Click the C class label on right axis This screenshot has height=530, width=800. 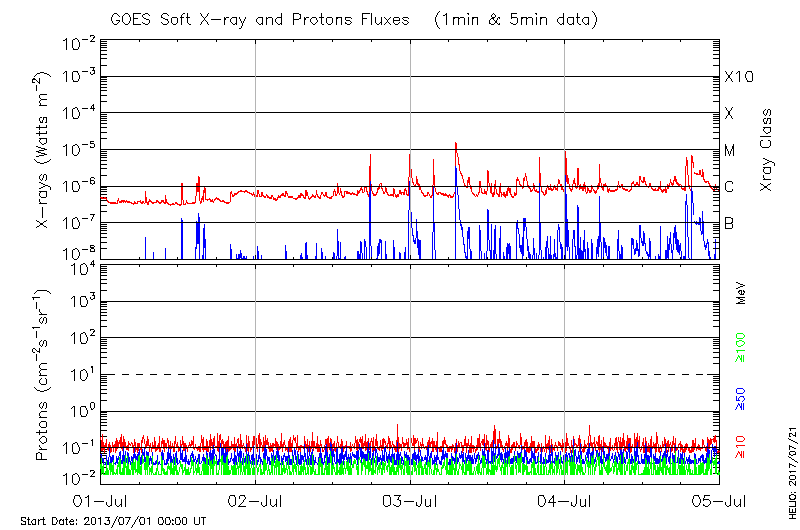pos(729,186)
